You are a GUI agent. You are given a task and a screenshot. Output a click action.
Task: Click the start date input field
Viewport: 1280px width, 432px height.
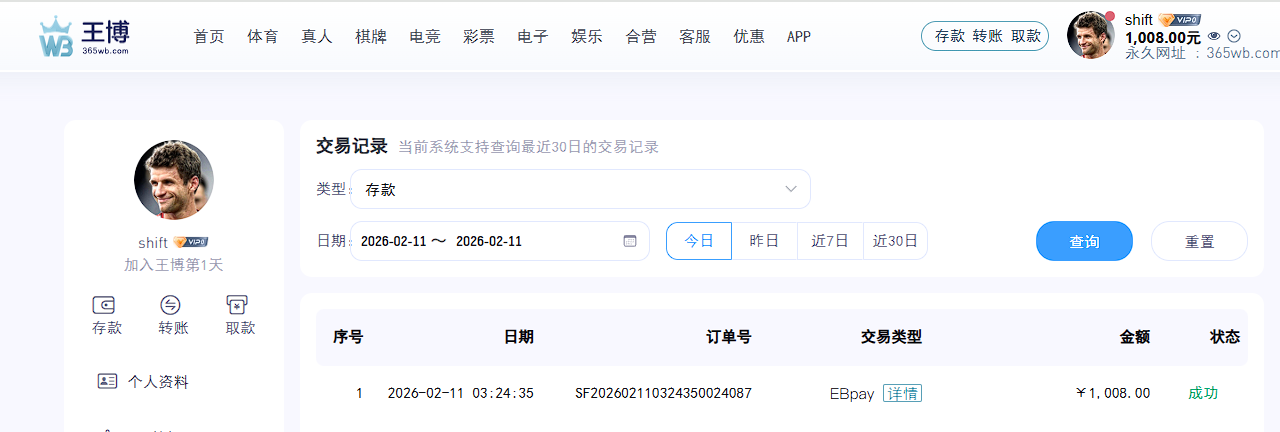click(x=393, y=241)
